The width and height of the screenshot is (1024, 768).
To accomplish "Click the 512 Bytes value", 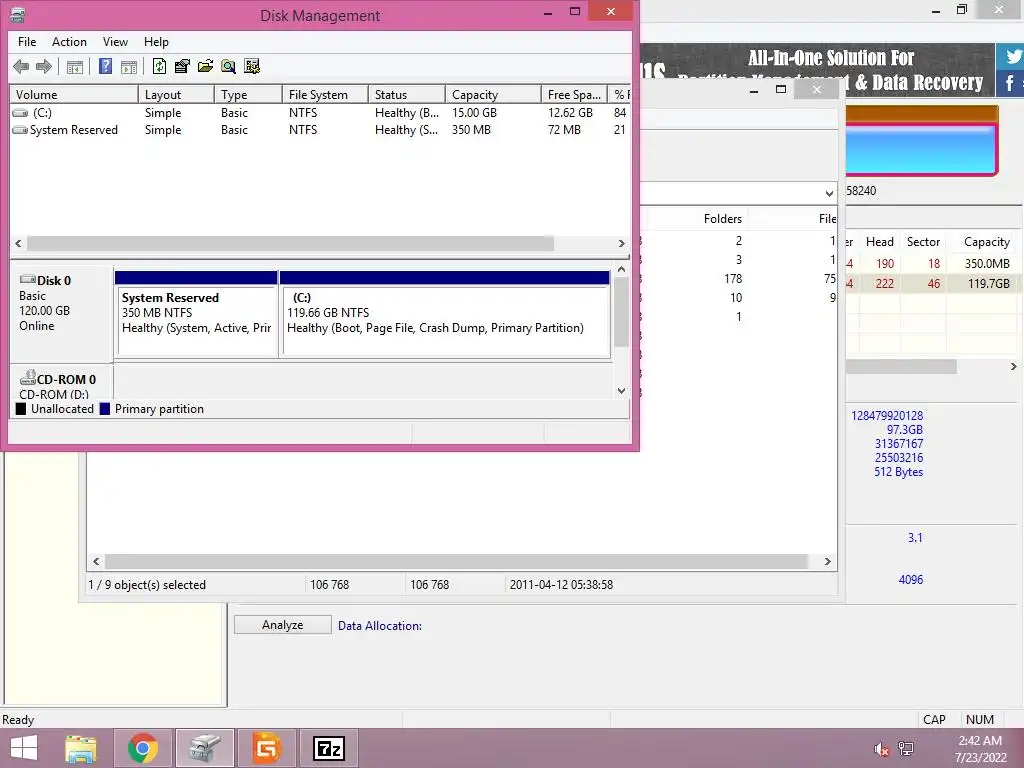I will pyautogui.click(x=899, y=472).
